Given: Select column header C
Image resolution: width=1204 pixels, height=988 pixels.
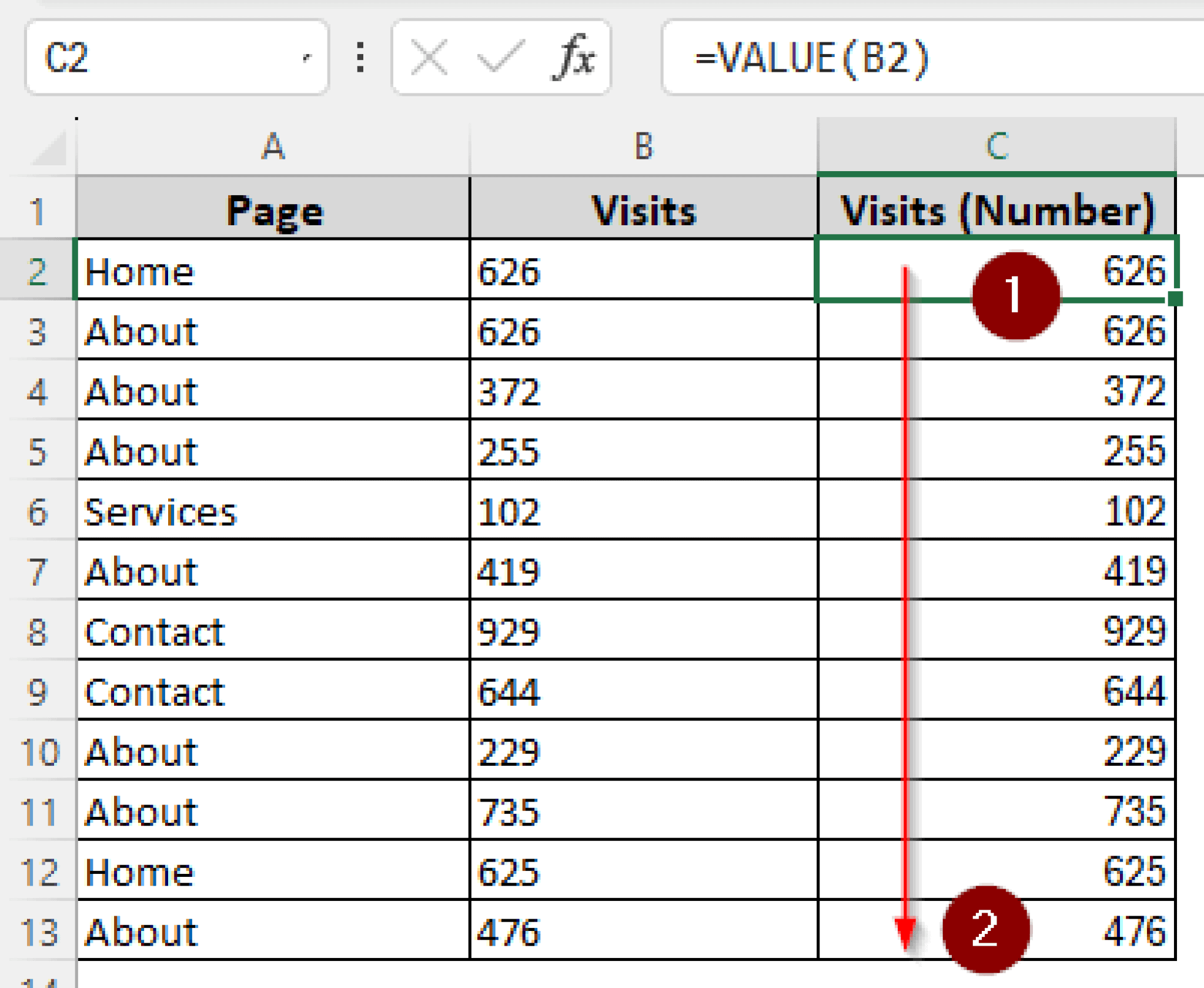Looking at the screenshot, I should pyautogui.click(x=999, y=147).
